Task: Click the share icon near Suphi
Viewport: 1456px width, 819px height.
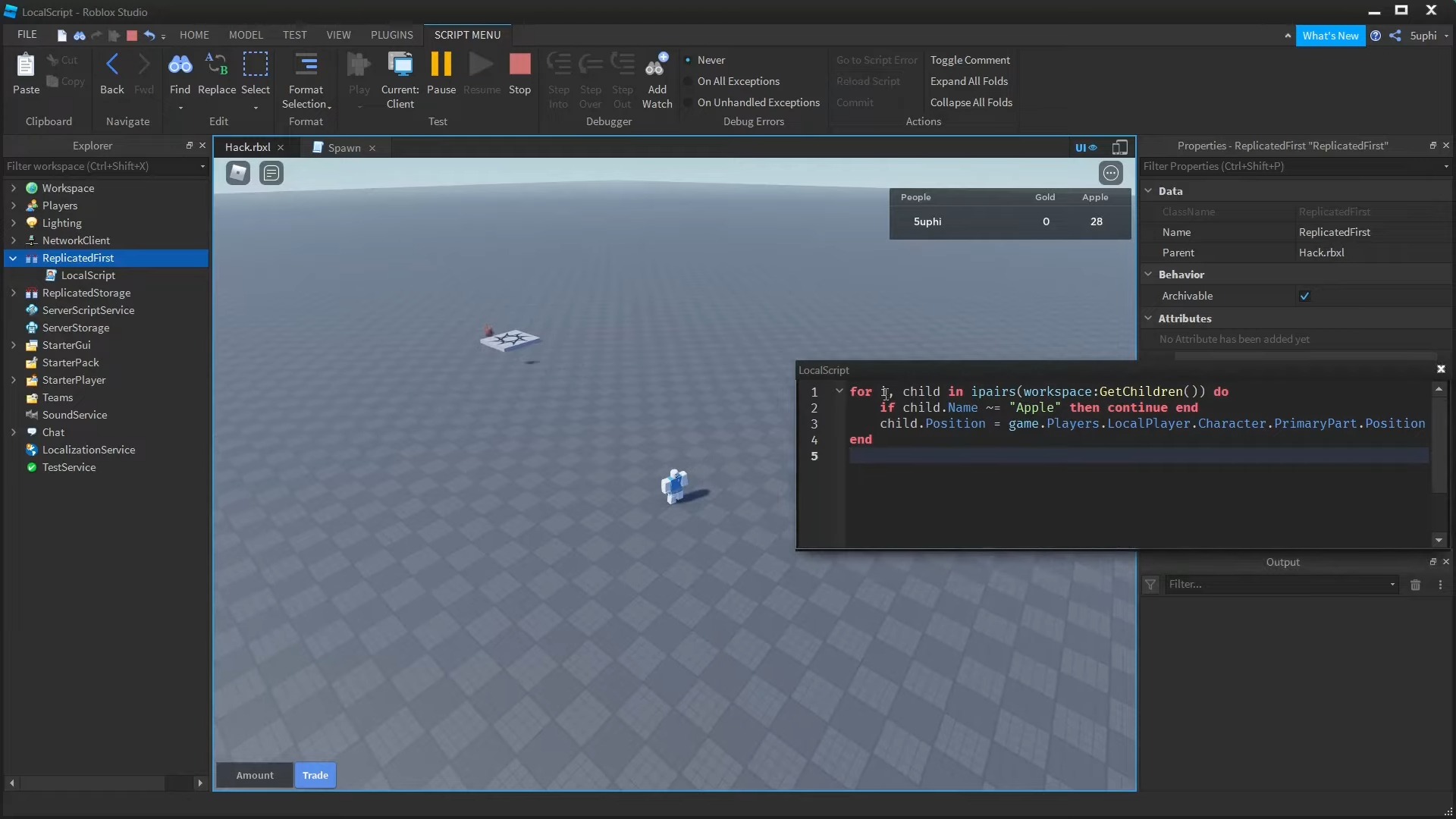Action: (x=1395, y=36)
